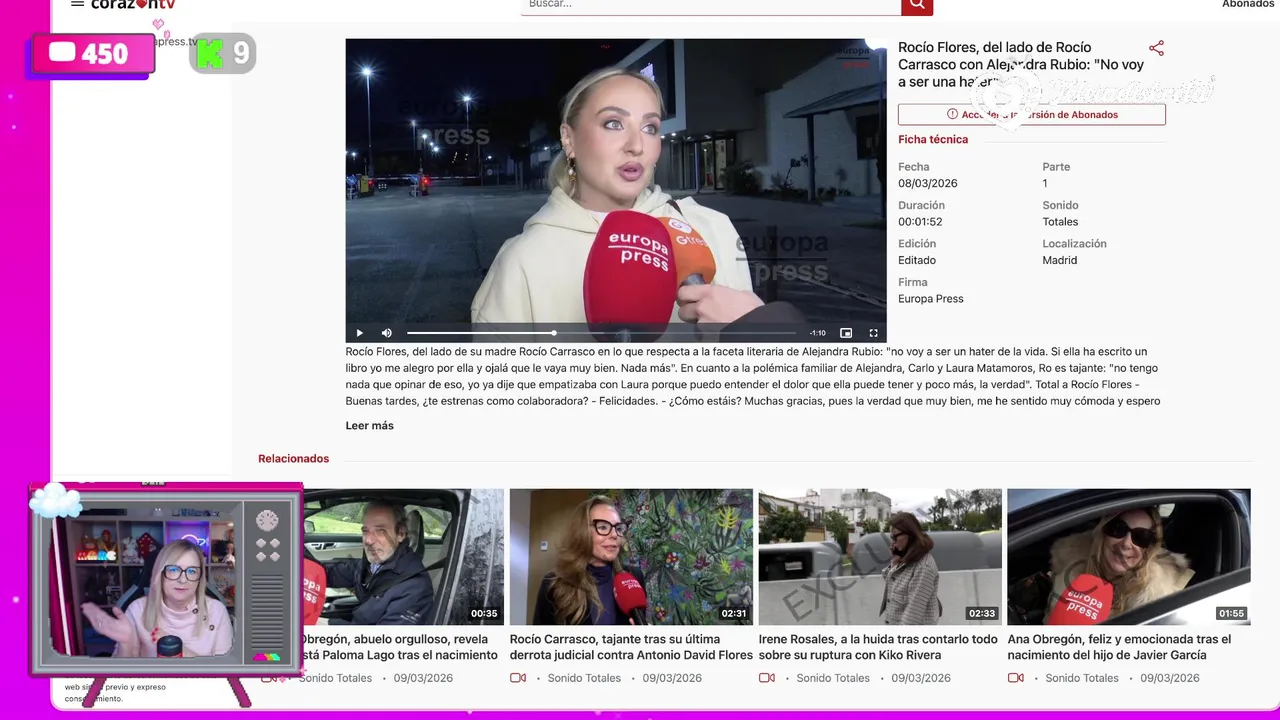Screen dimensions: 1280x720
Task: Click the Sonido value Totales in Ficha técnica
Action: click(1060, 222)
